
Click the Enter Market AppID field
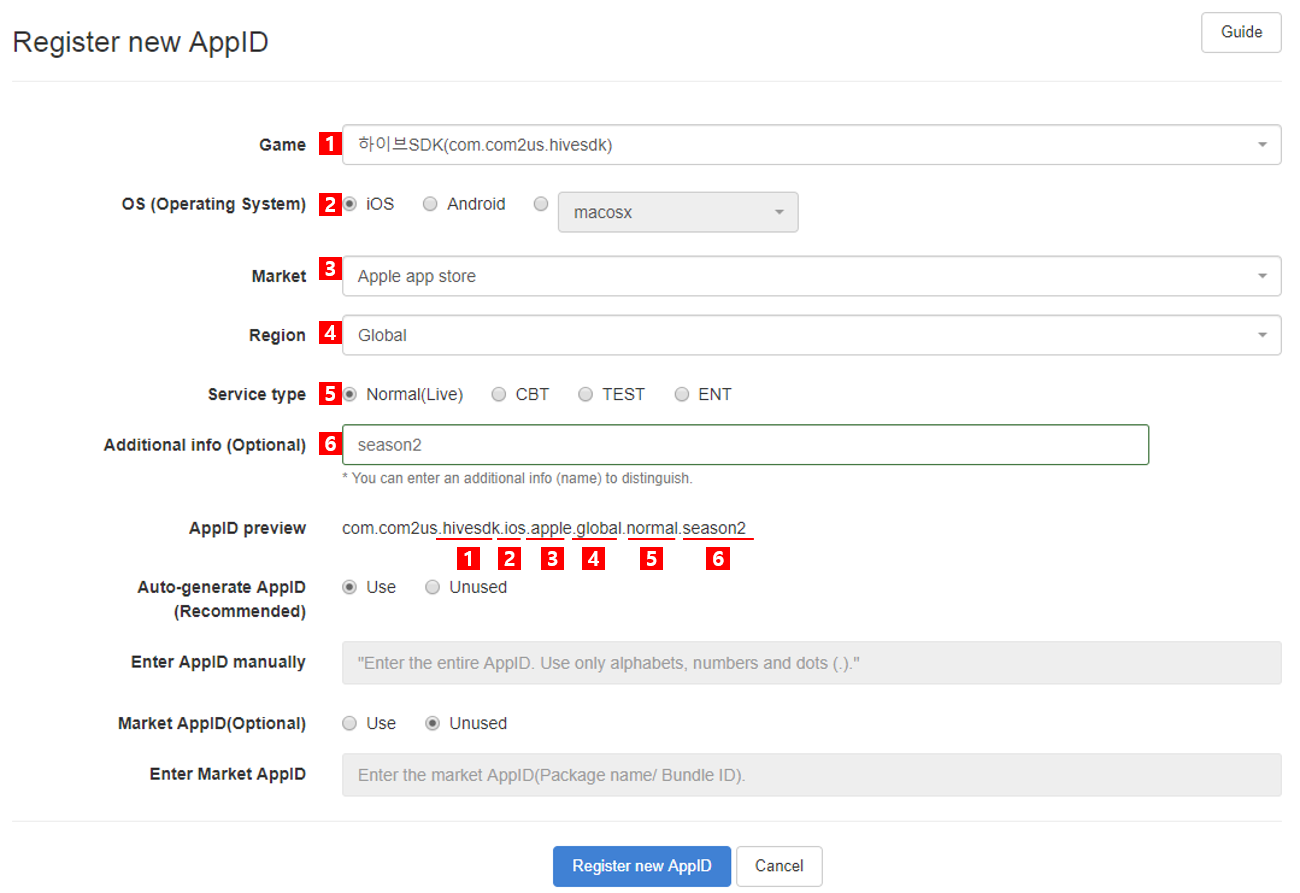810,774
